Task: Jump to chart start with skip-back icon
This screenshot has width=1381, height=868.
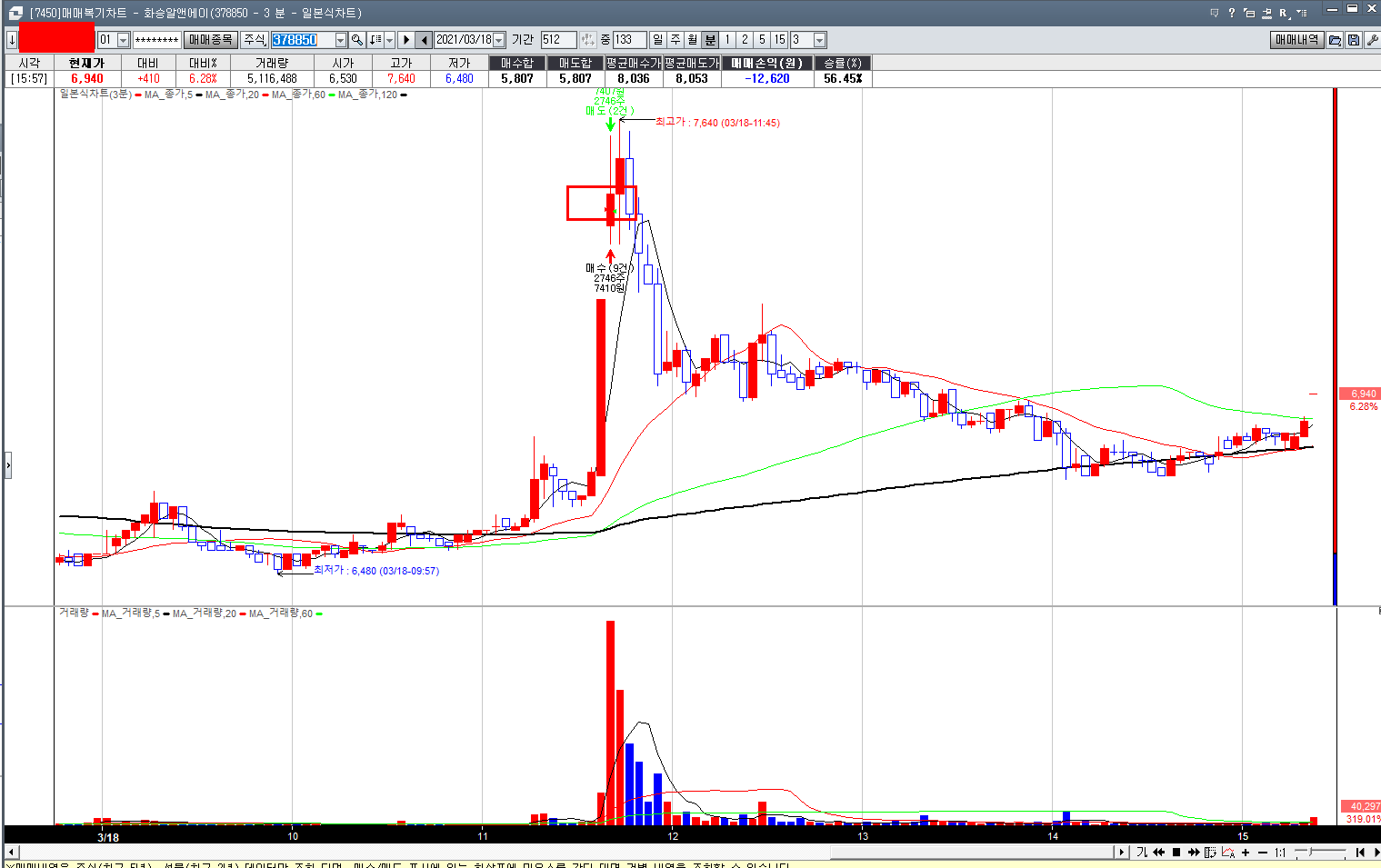Action: click(x=1360, y=853)
